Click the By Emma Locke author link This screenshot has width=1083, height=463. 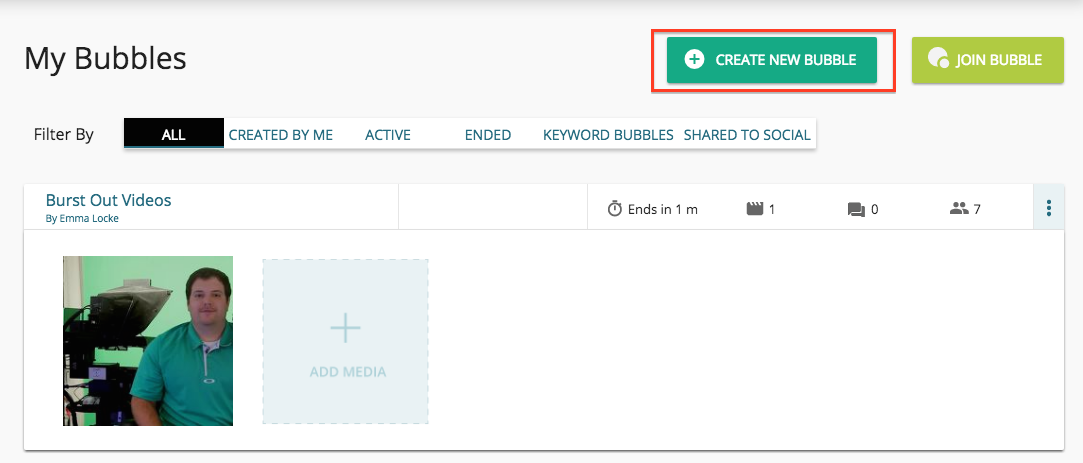coord(82,218)
